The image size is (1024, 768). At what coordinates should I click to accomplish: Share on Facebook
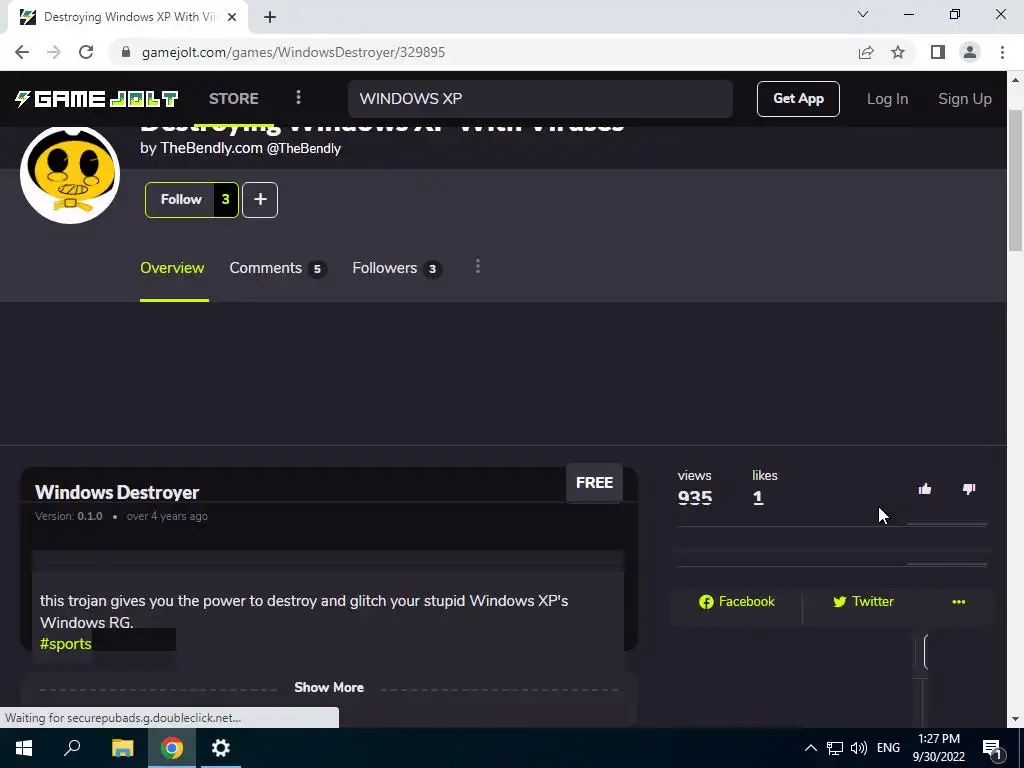(x=737, y=601)
